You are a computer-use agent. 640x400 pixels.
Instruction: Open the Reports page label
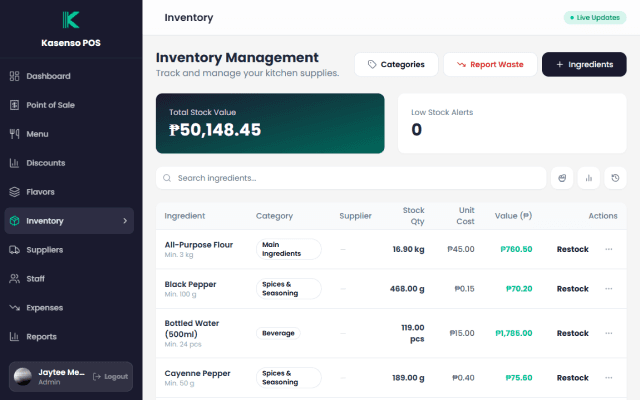(41, 337)
